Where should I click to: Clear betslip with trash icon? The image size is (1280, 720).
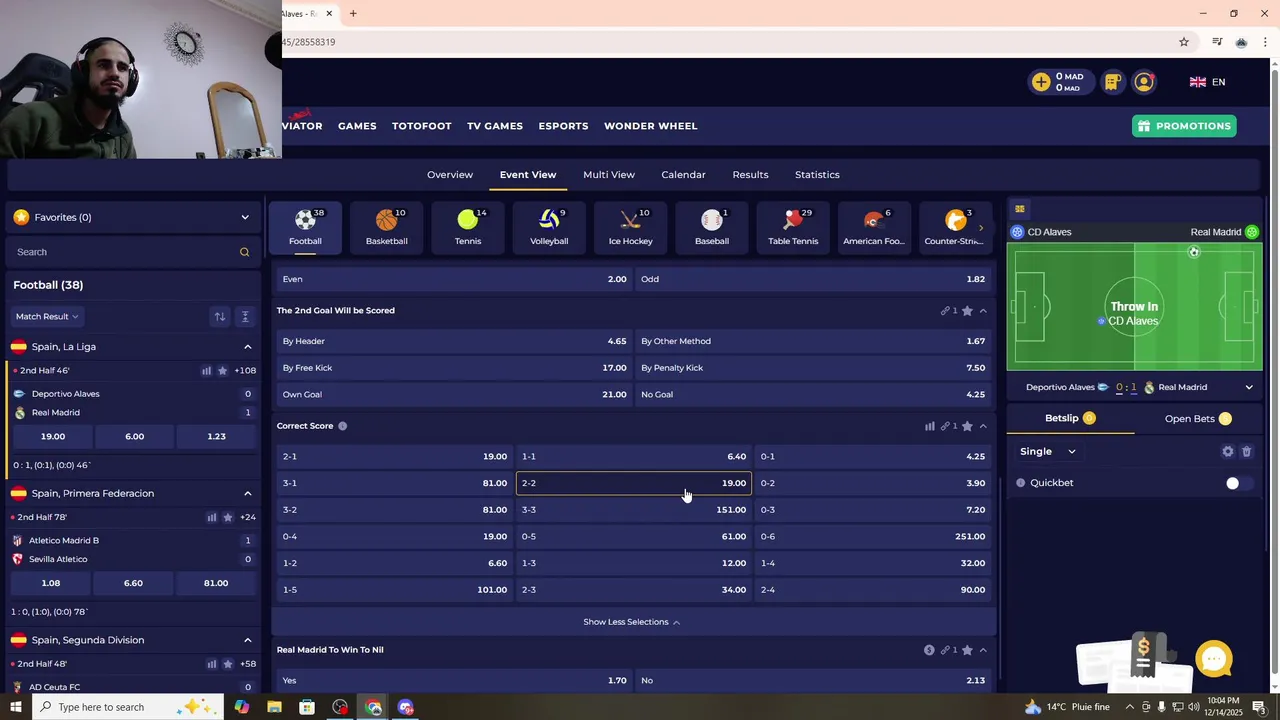(x=1246, y=452)
